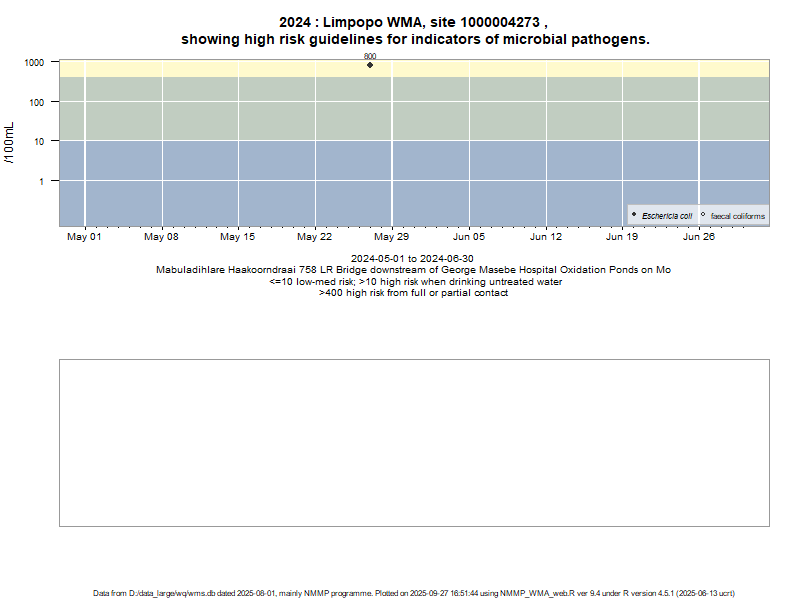The height and width of the screenshot is (600, 800).
Task: Click the May 01 x-axis label
Action: point(84,238)
